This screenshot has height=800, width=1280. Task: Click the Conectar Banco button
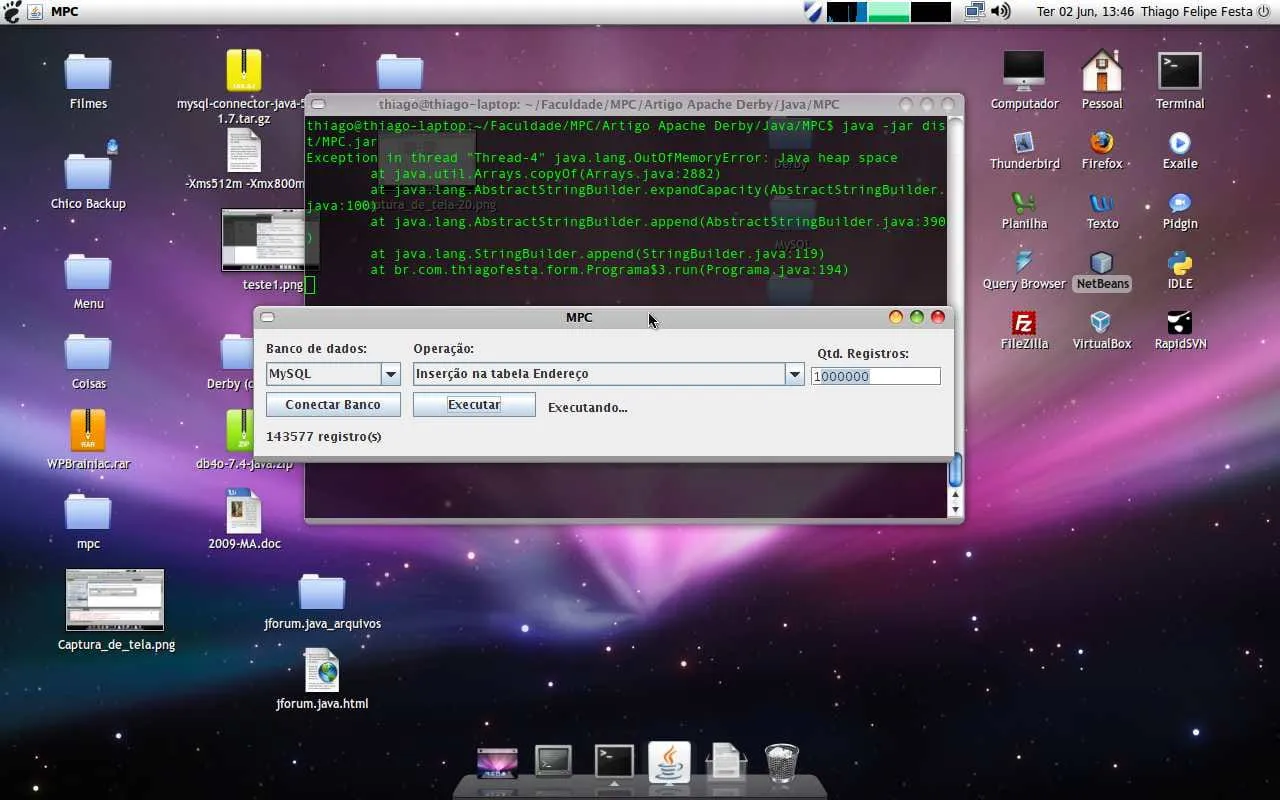[x=333, y=405]
